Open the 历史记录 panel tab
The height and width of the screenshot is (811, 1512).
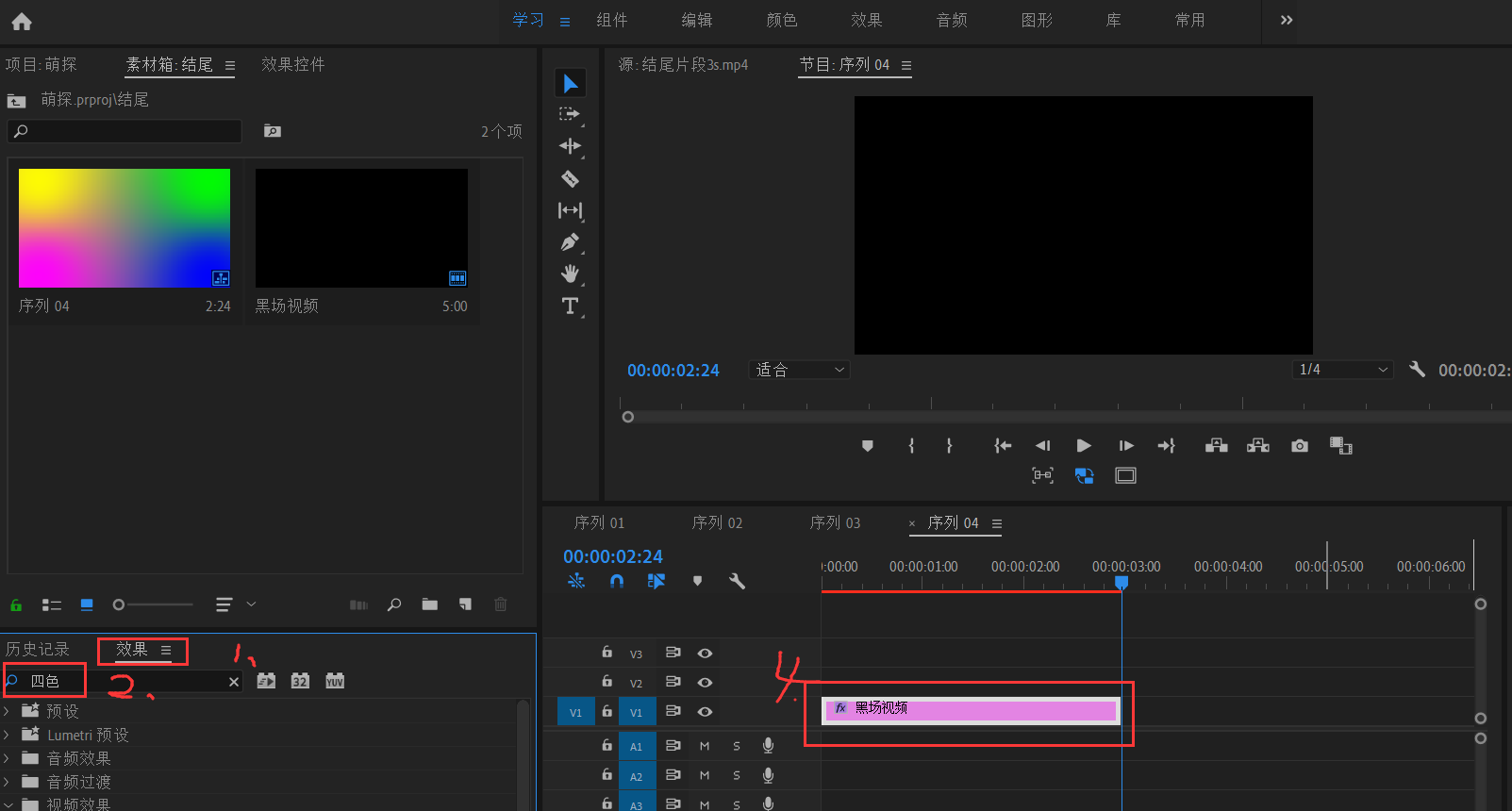(x=38, y=649)
